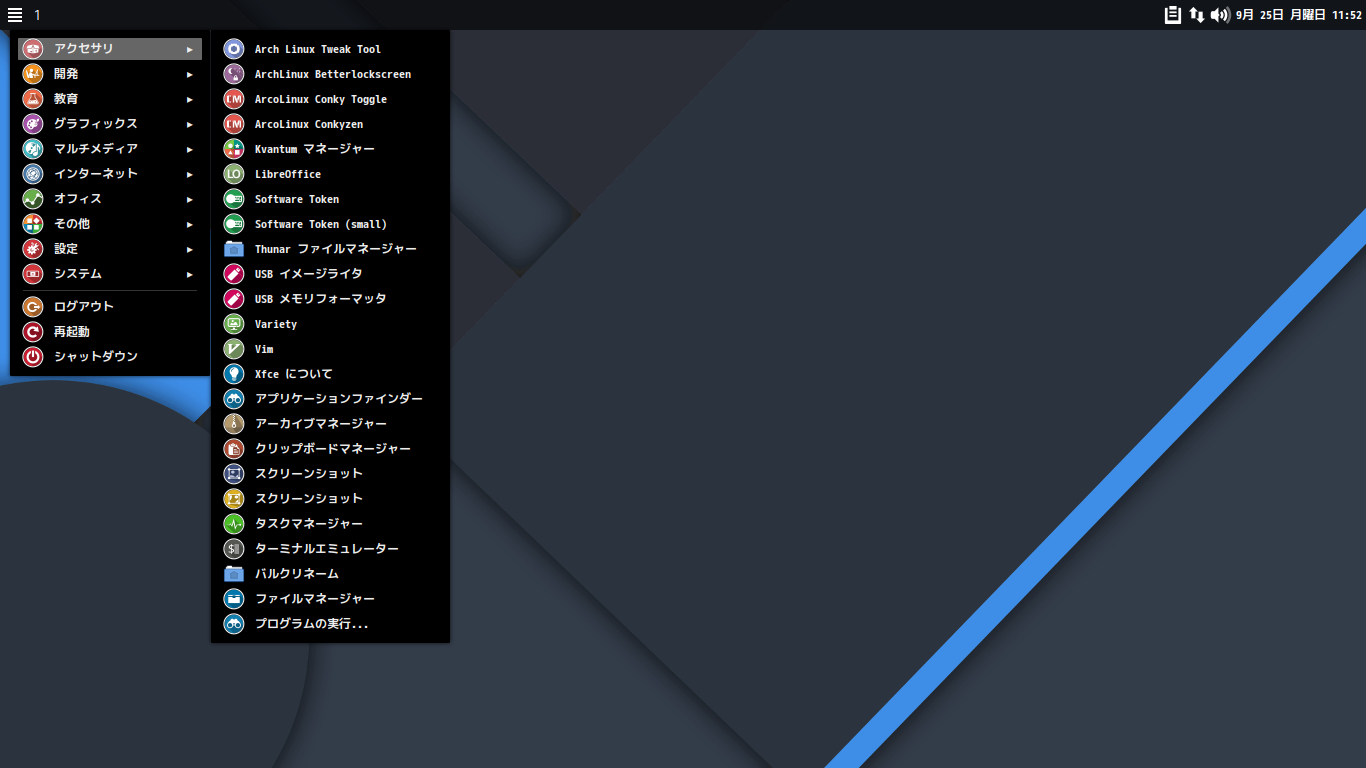Screen dimensions: 1366x768
Task: Open the 開発 category
Action: click(x=110, y=74)
